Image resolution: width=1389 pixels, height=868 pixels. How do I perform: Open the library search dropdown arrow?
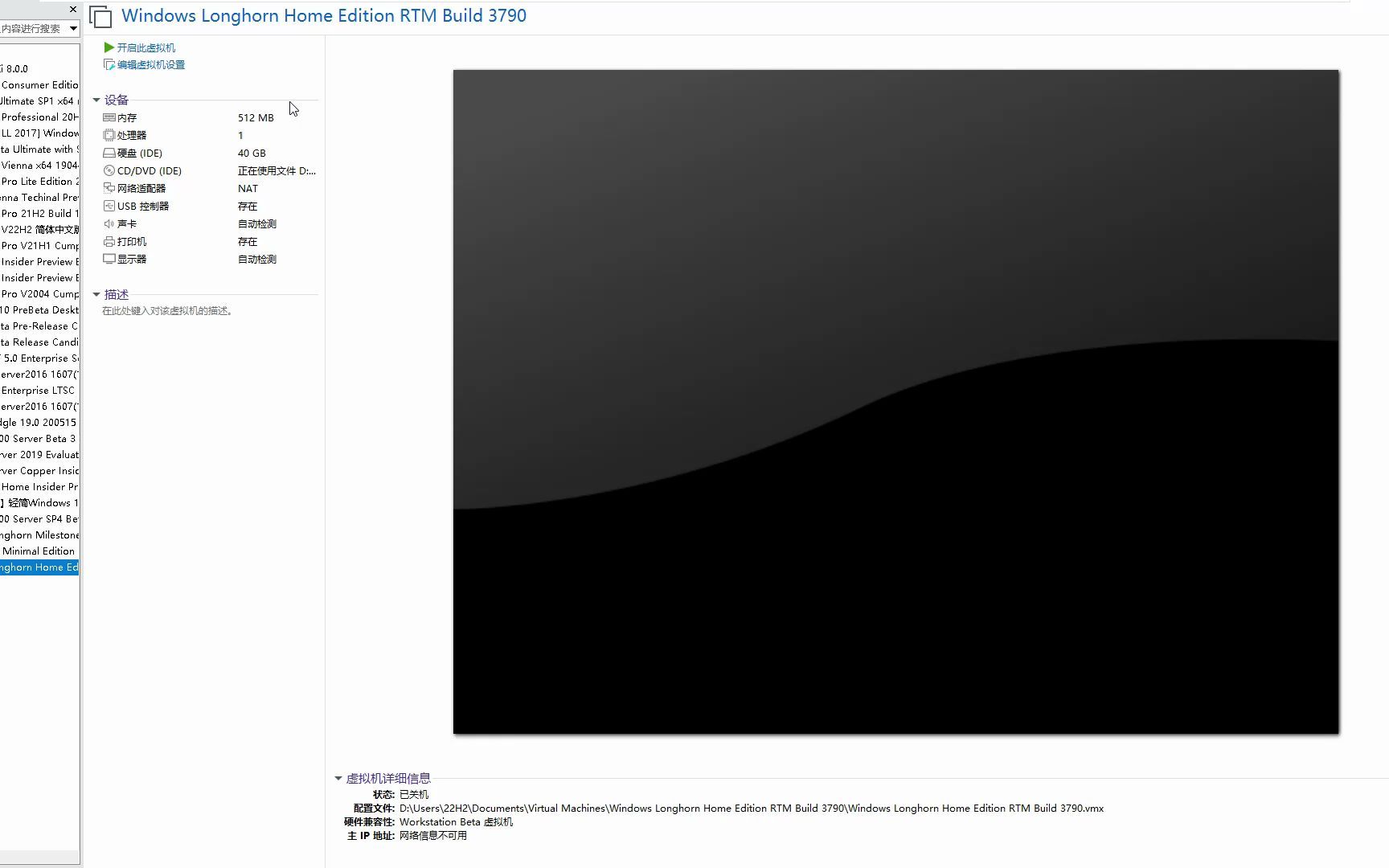[x=73, y=28]
